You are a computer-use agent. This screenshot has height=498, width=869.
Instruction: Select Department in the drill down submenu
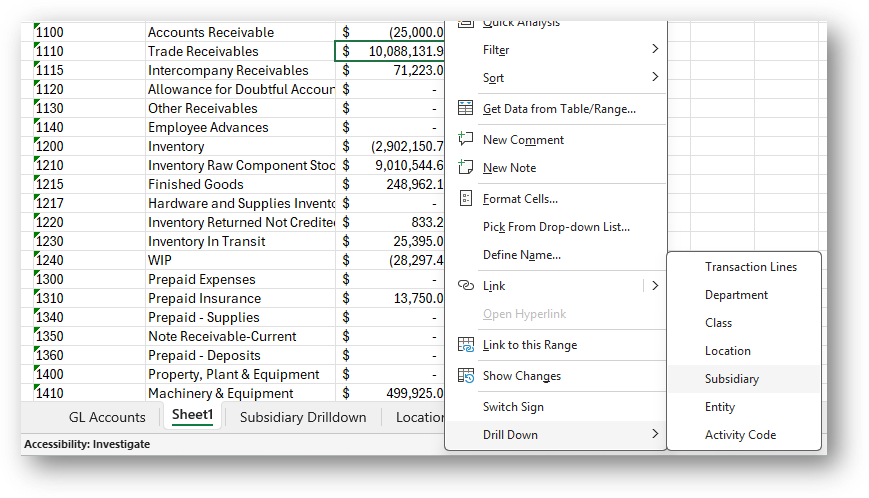[x=736, y=295]
